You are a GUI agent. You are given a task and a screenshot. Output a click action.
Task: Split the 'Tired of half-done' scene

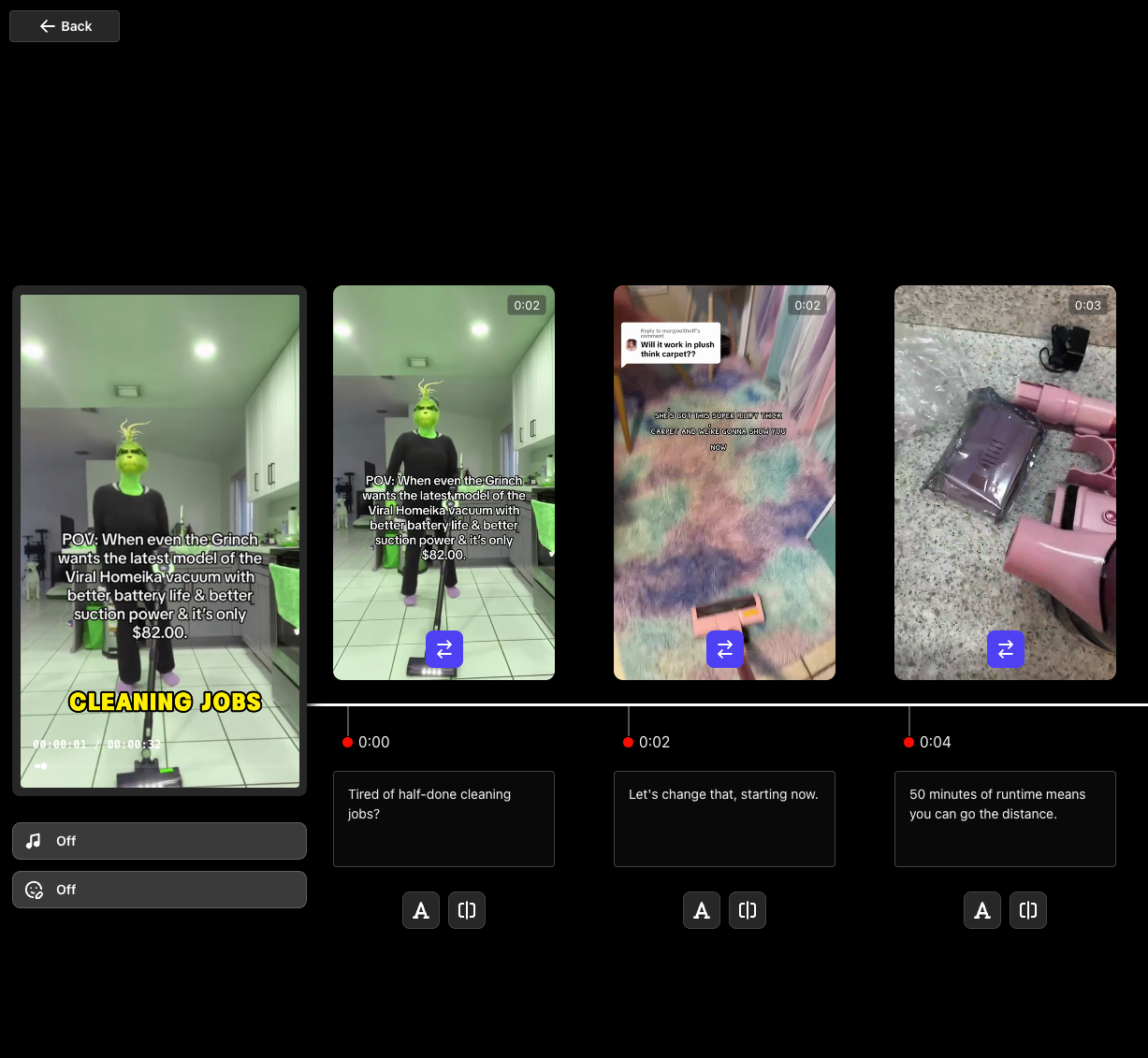[x=467, y=910]
